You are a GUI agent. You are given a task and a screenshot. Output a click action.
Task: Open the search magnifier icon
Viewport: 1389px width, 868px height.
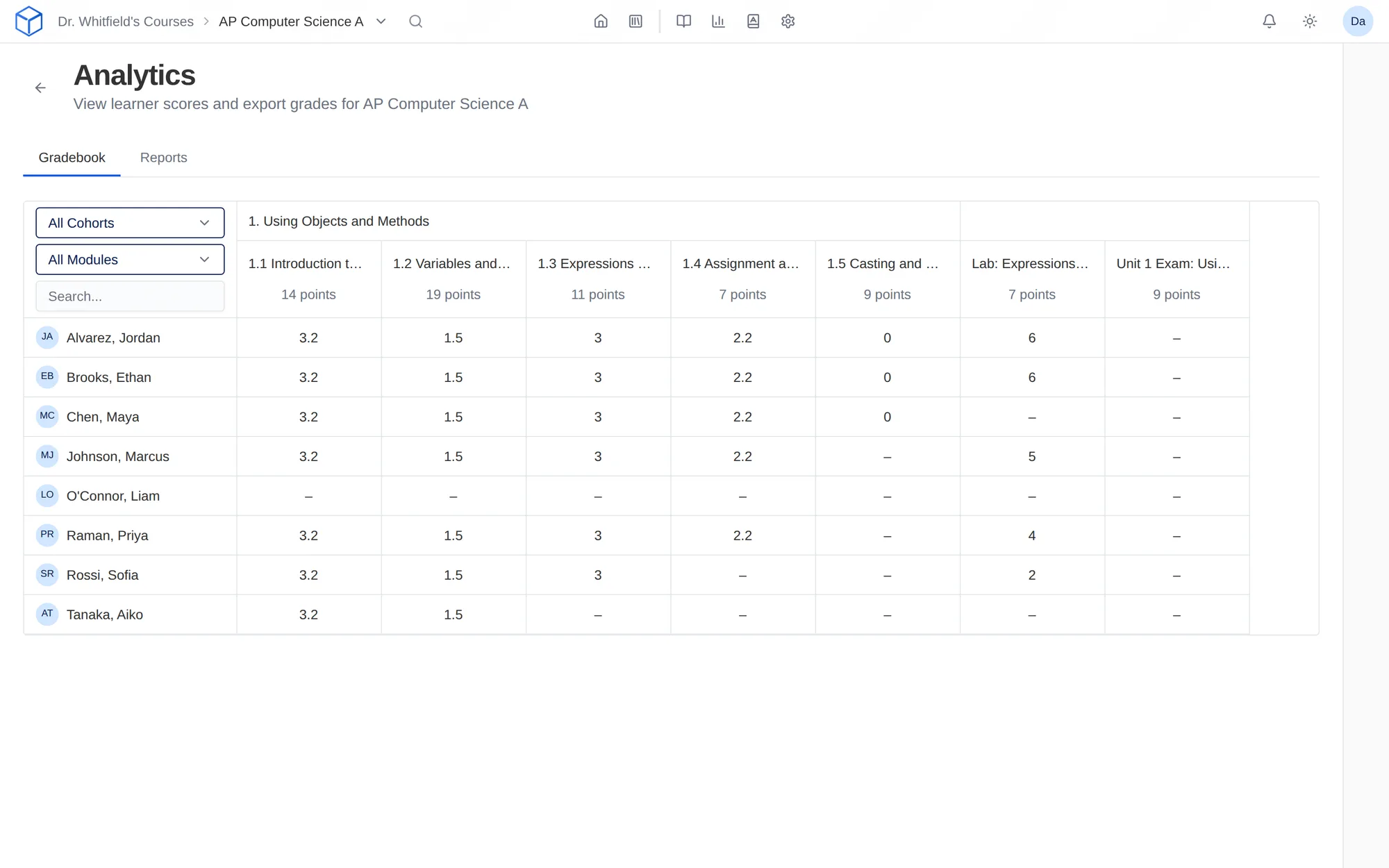tap(415, 22)
